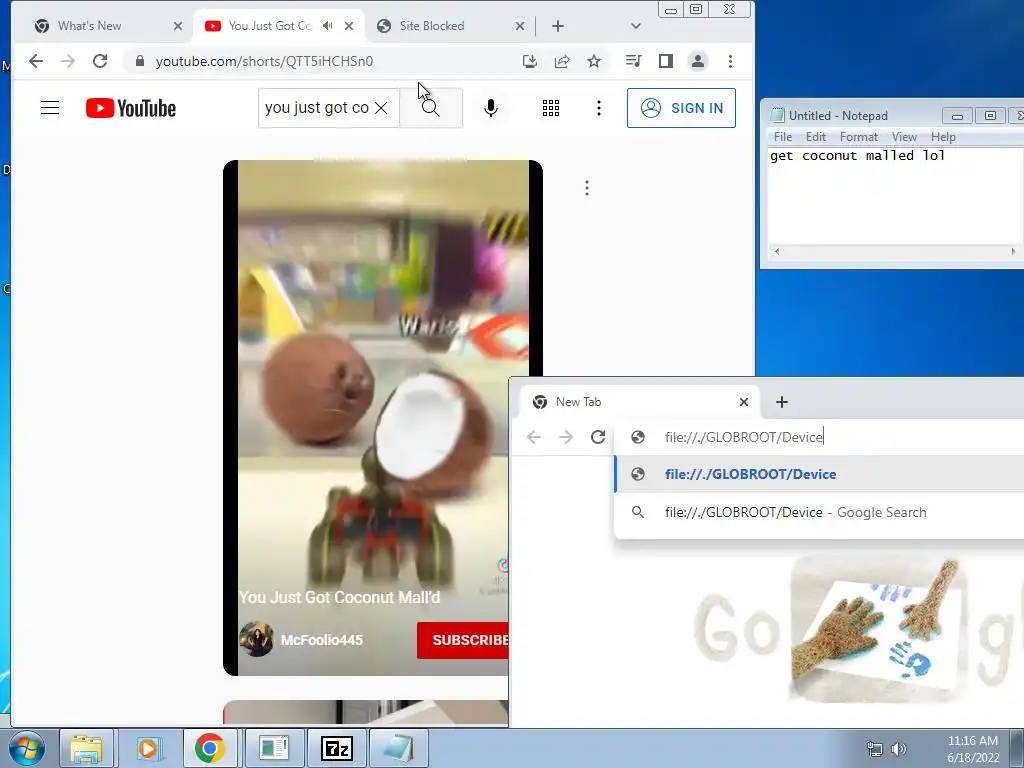Reload the YouTube shorts page
Viewport: 1024px width, 768px height.
(100, 61)
